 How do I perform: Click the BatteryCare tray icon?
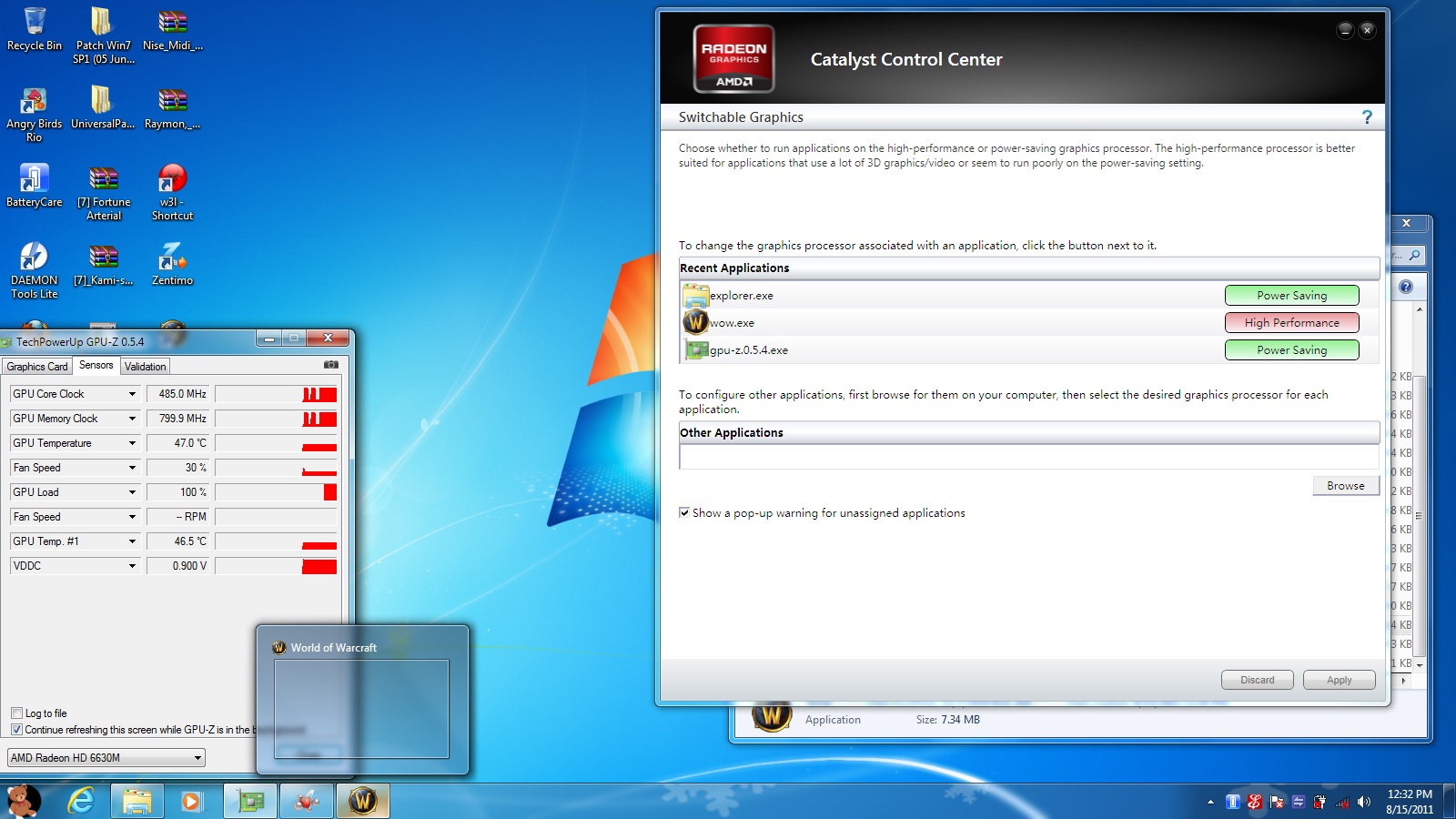click(x=1233, y=802)
